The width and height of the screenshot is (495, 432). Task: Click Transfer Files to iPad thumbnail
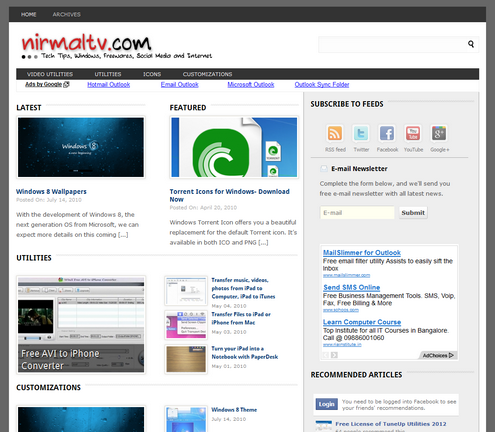pos(186,325)
